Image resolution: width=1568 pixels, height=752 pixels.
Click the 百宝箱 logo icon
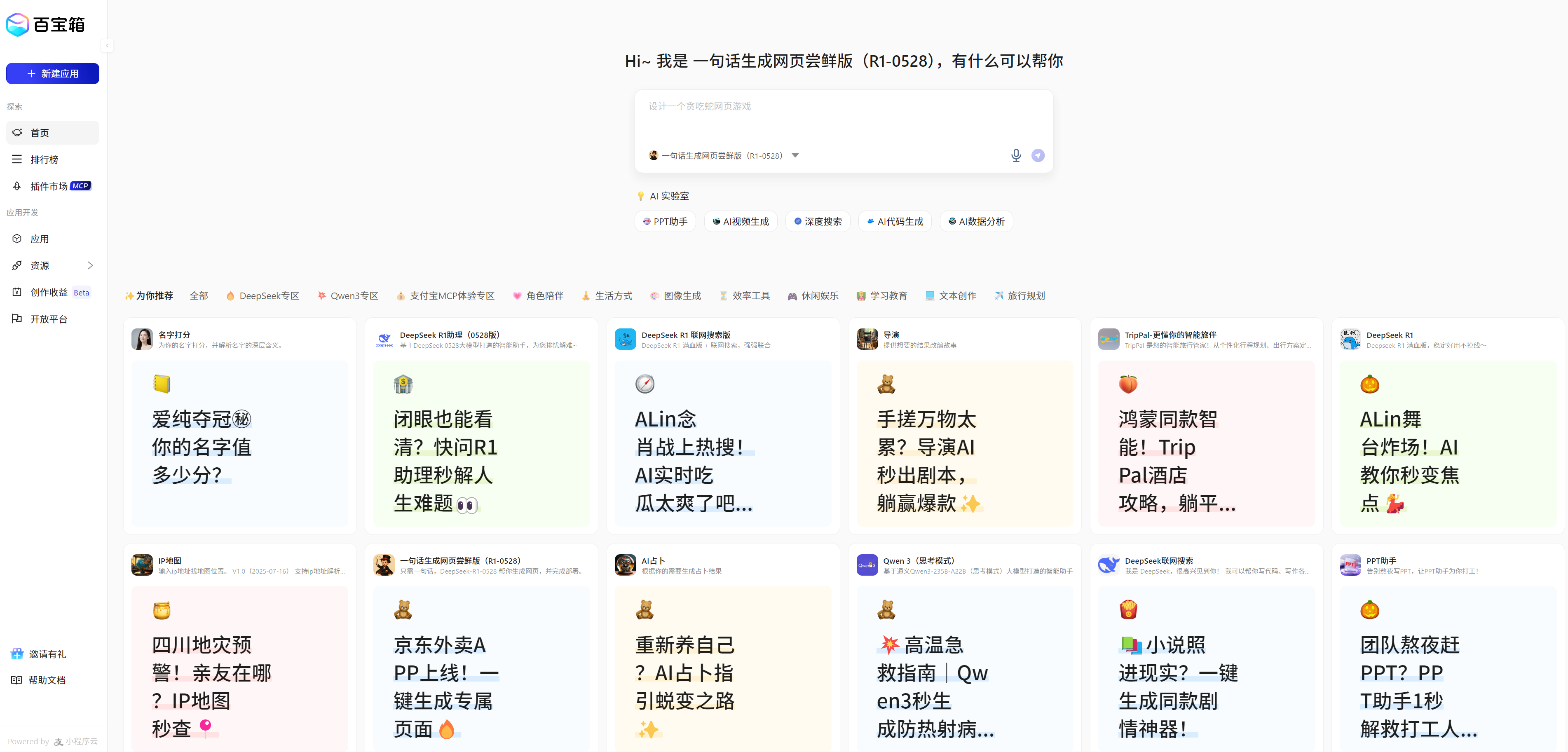click(18, 24)
